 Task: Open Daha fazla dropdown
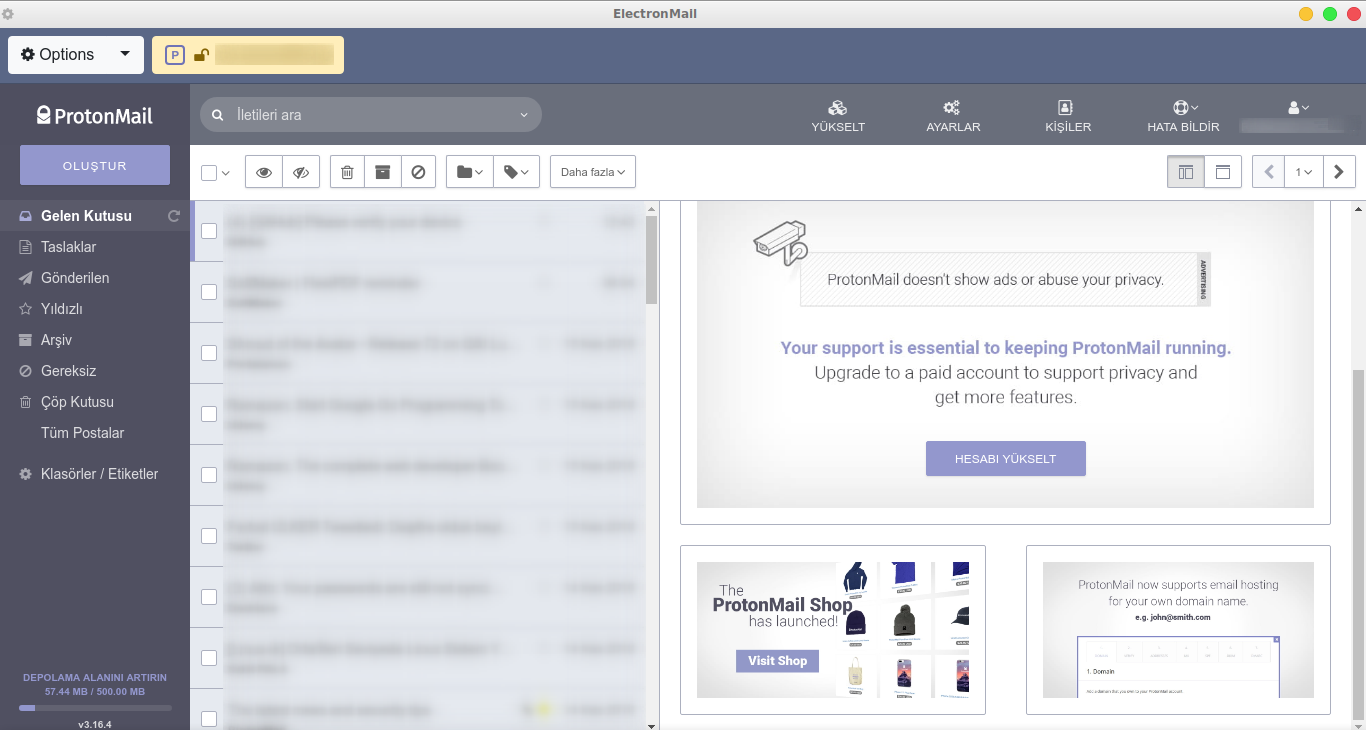coord(593,172)
